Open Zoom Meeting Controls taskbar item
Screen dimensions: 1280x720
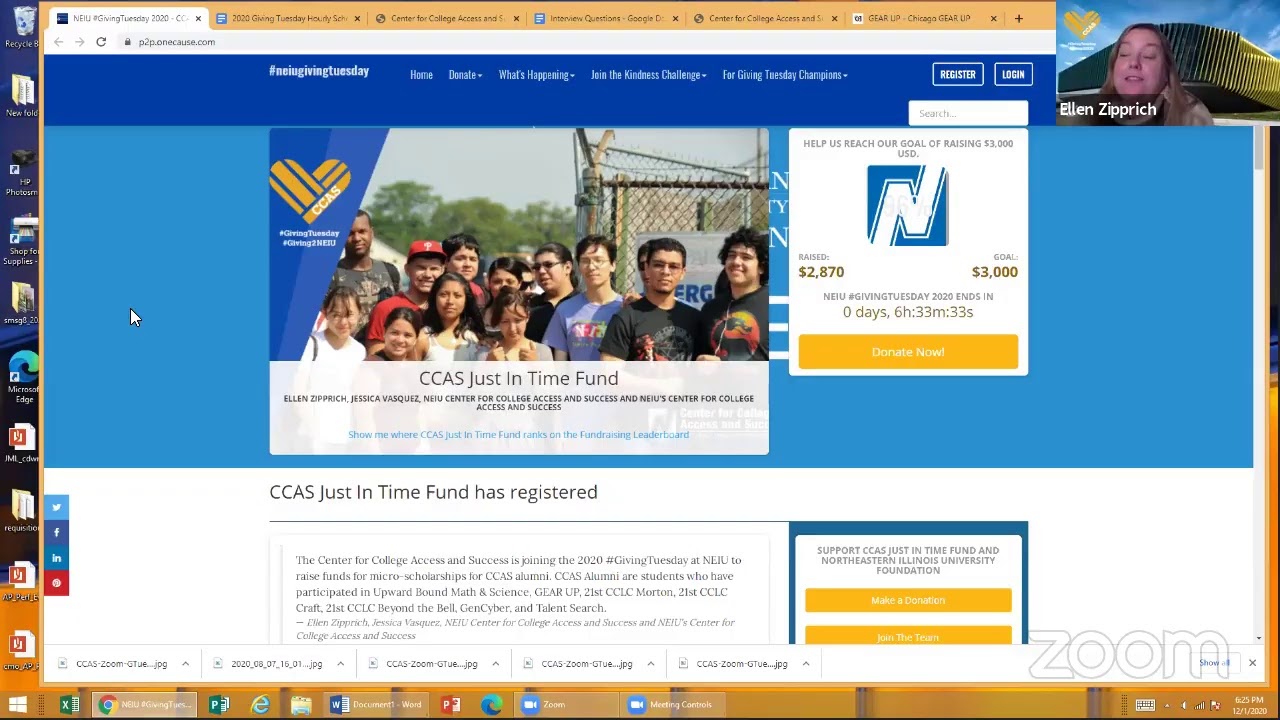point(671,705)
